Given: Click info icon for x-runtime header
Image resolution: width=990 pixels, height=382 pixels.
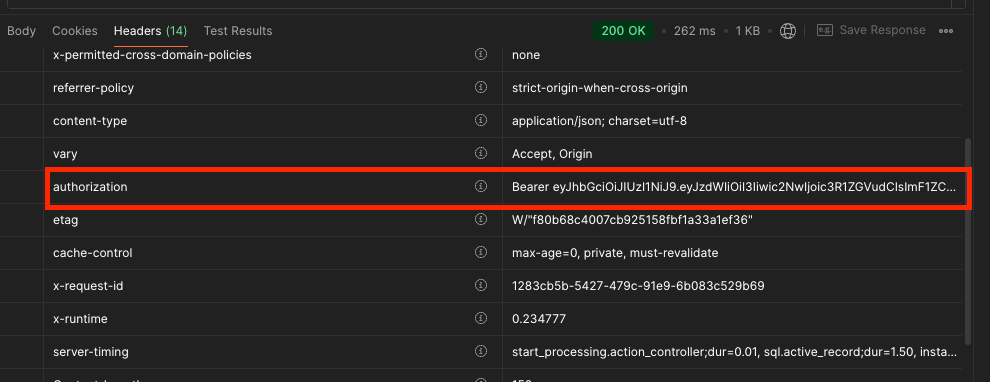Looking at the screenshot, I should (480, 318).
